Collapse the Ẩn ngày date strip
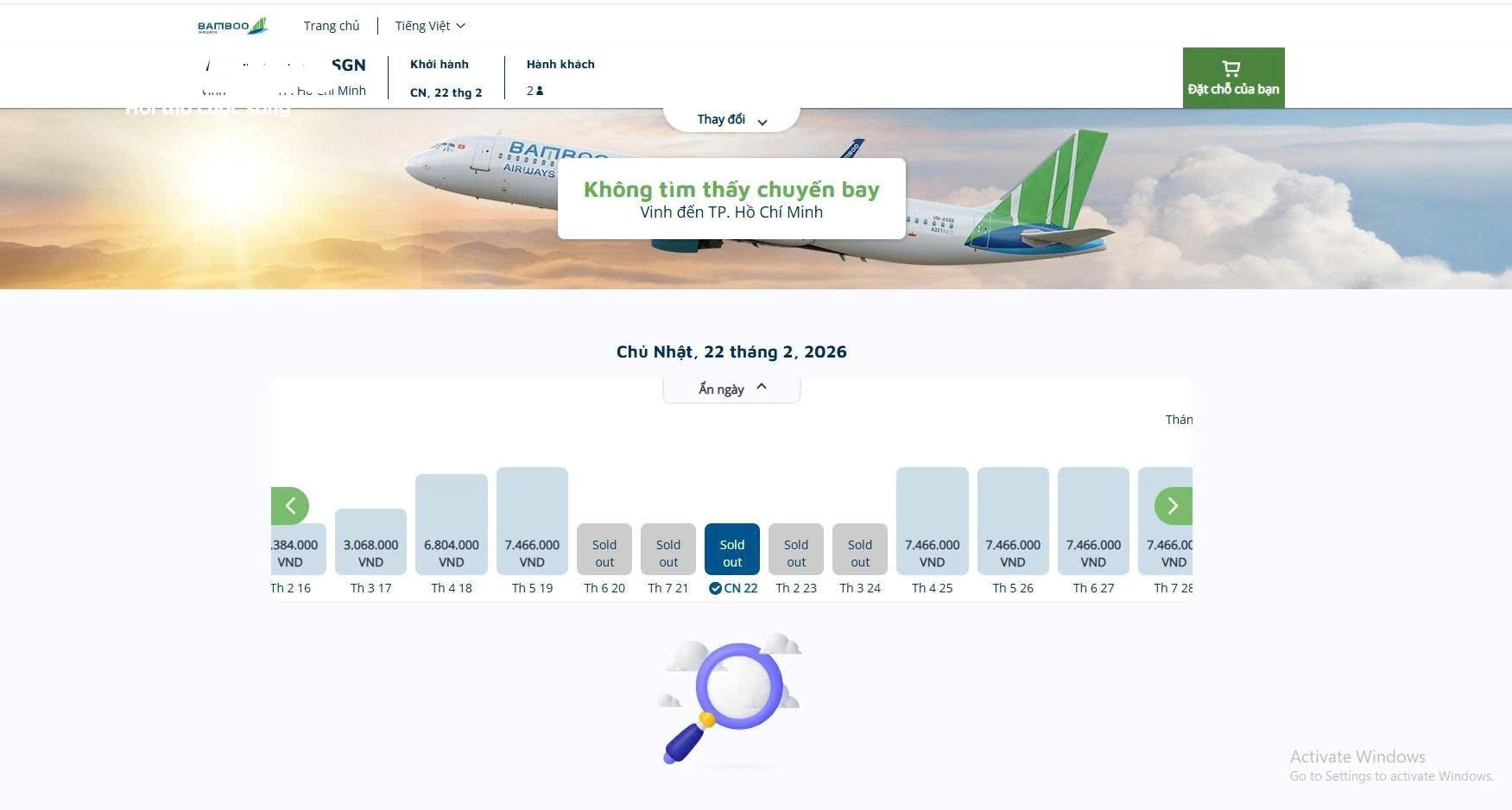 point(731,389)
